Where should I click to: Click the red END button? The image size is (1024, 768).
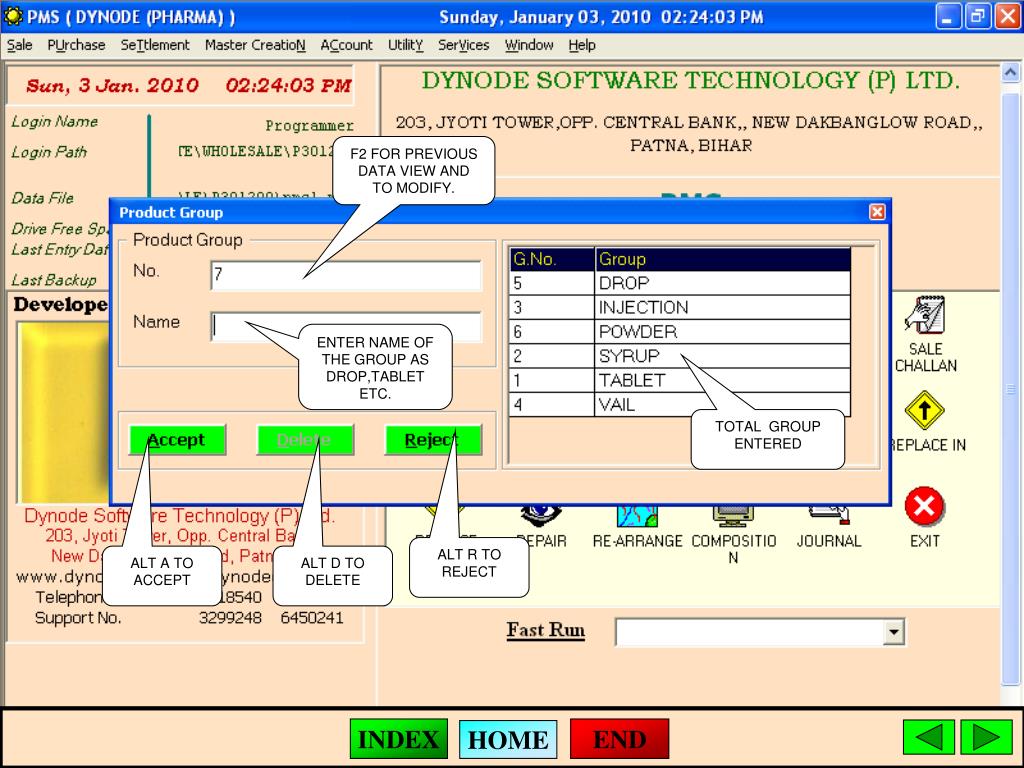(x=619, y=739)
